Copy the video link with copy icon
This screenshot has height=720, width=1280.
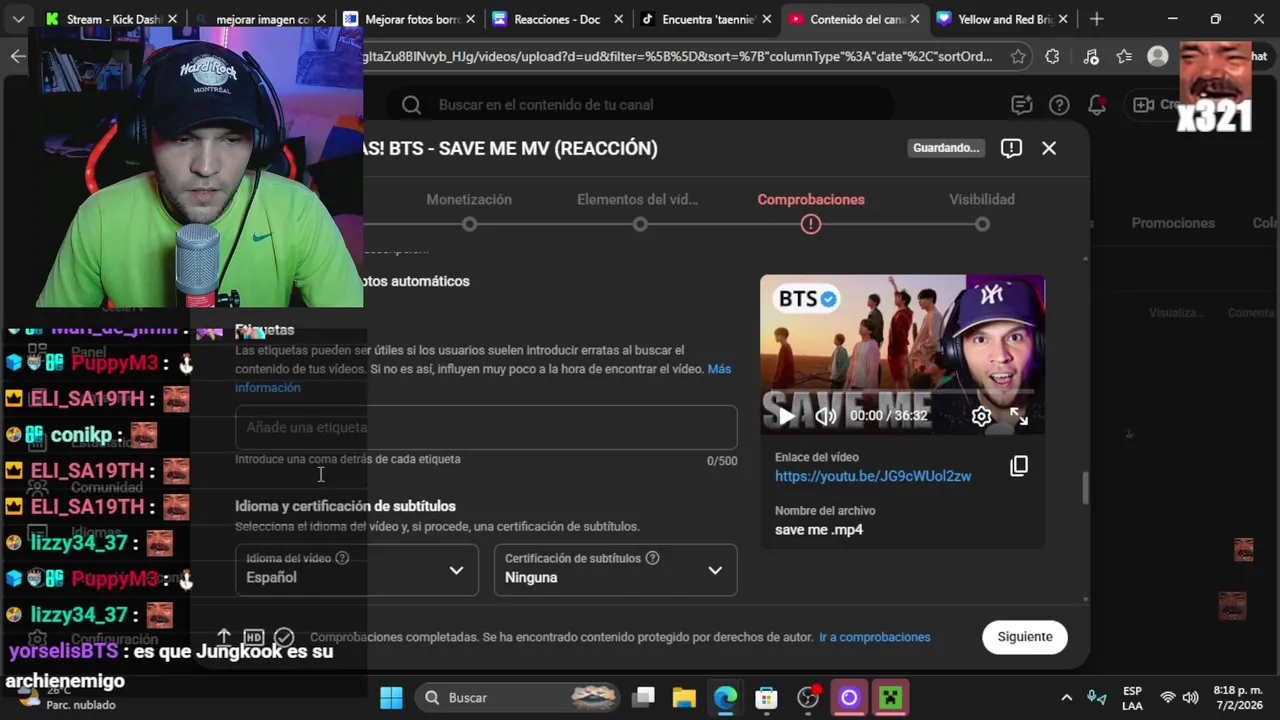point(1018,466)
